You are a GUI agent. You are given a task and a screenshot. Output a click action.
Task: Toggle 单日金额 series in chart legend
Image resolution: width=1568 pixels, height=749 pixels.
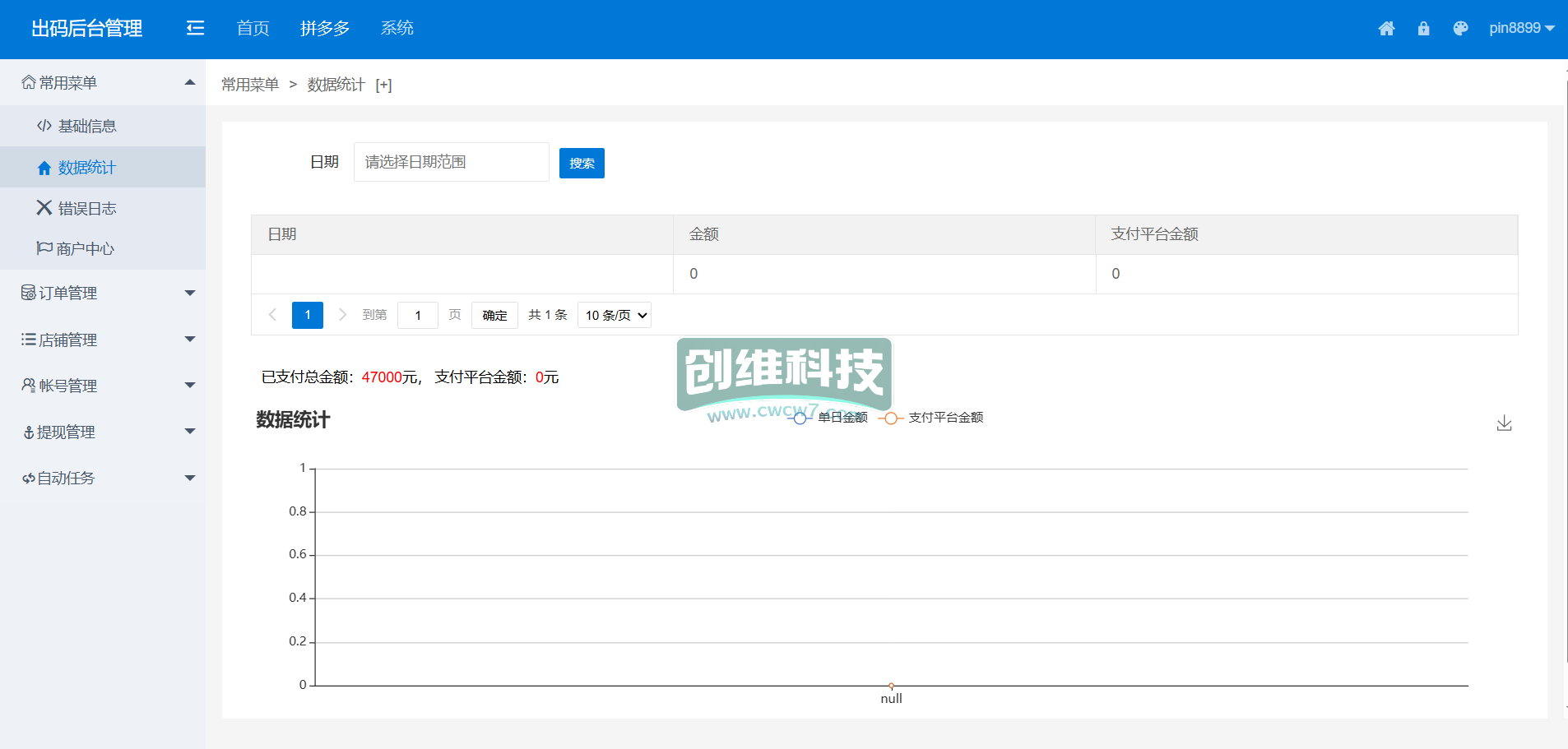tap(831, 418)
